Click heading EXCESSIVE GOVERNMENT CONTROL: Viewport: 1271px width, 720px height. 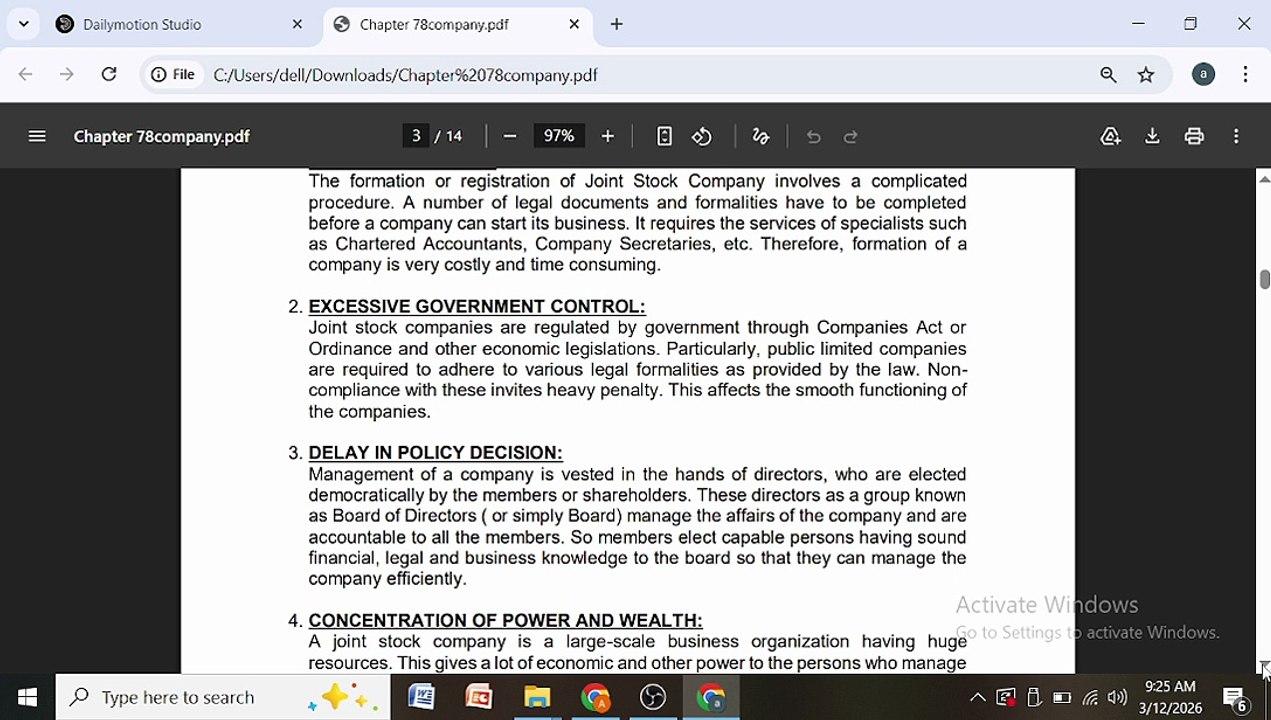pos(477,306)
